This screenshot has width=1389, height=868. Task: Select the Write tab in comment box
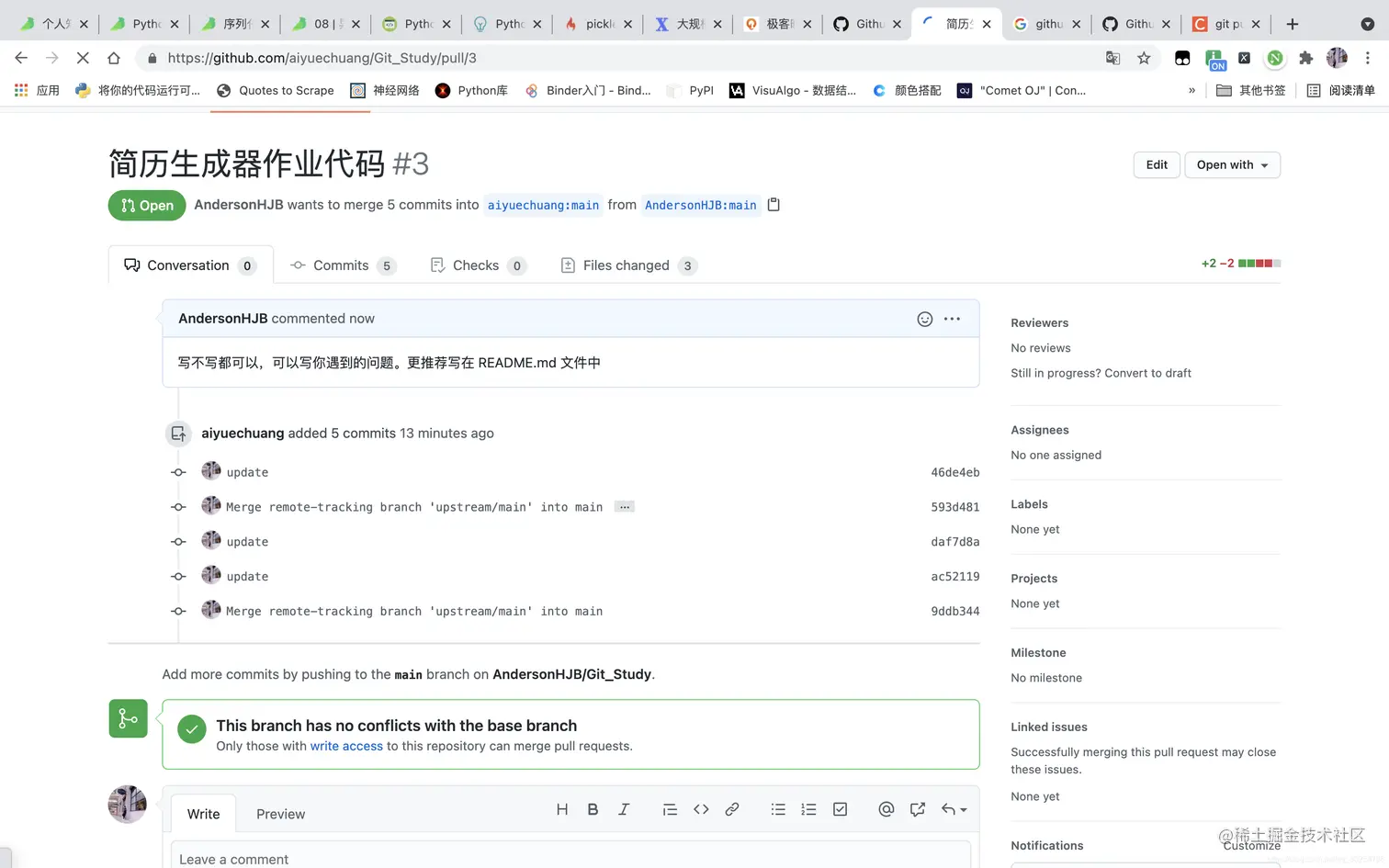(x=203, y=814)
